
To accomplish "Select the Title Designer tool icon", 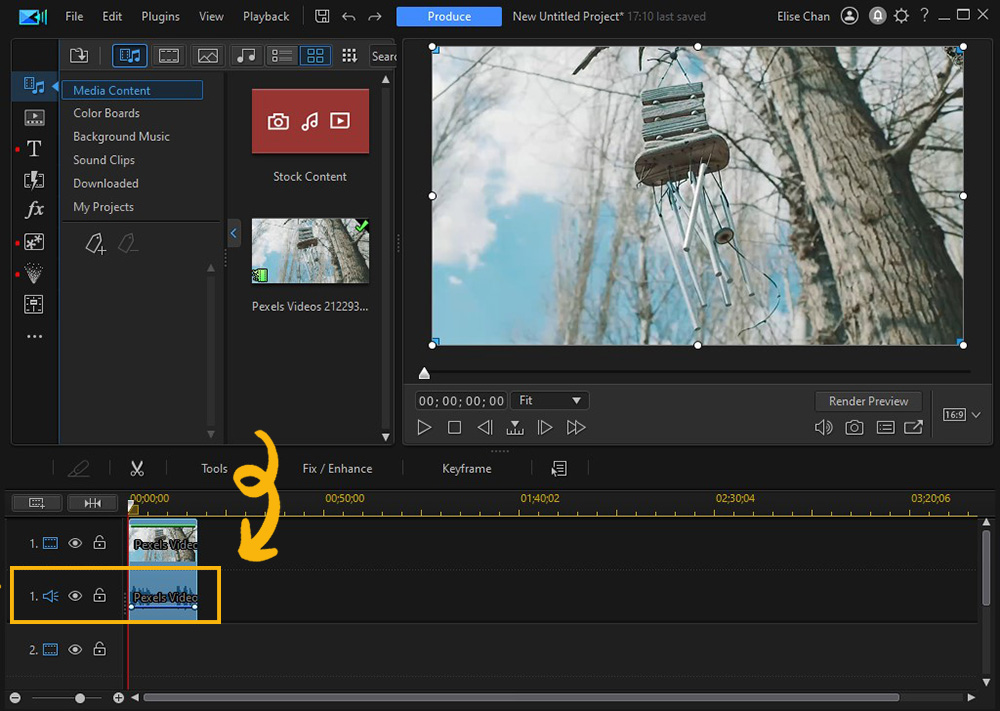I will click(x=34, y=148).
